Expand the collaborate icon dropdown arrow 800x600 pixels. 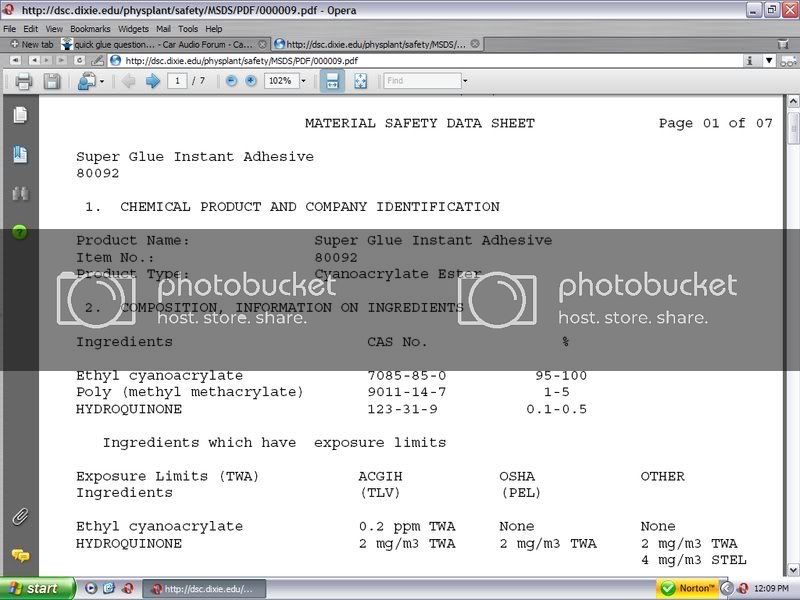(x=102, y=82)
